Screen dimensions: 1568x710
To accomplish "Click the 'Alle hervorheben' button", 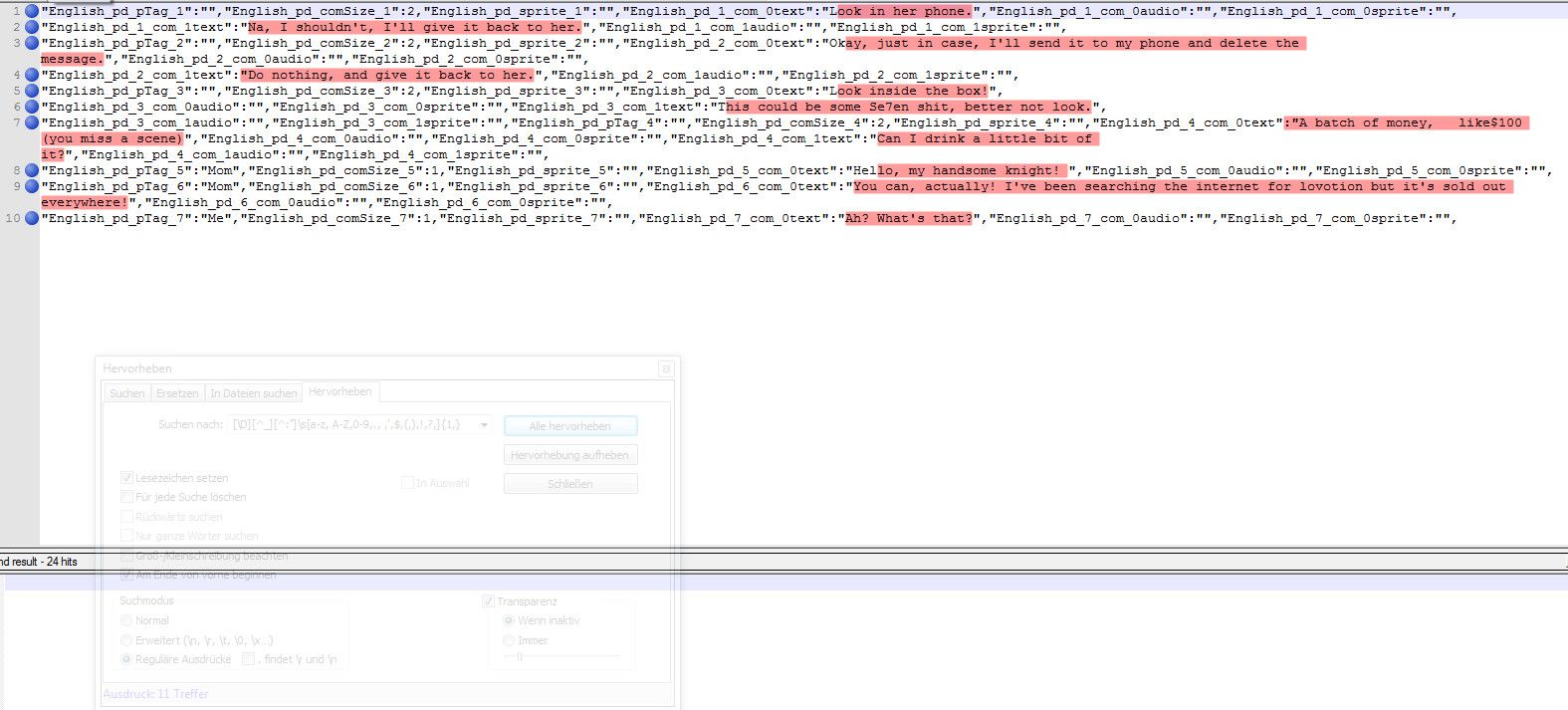I will click(570, 426).
